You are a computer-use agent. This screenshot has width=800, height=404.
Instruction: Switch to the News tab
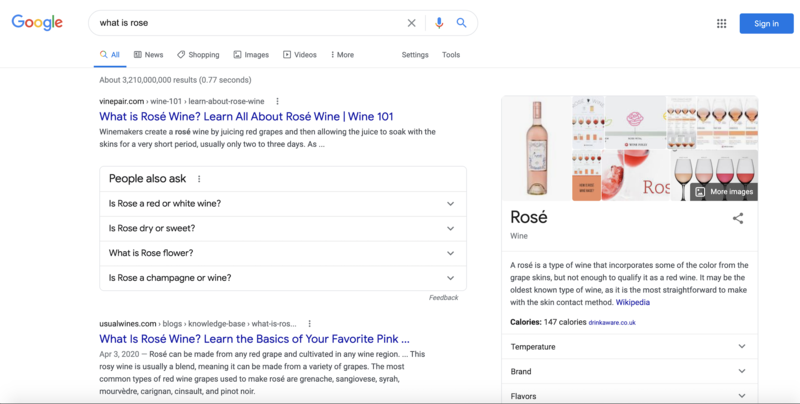(147, 55)
